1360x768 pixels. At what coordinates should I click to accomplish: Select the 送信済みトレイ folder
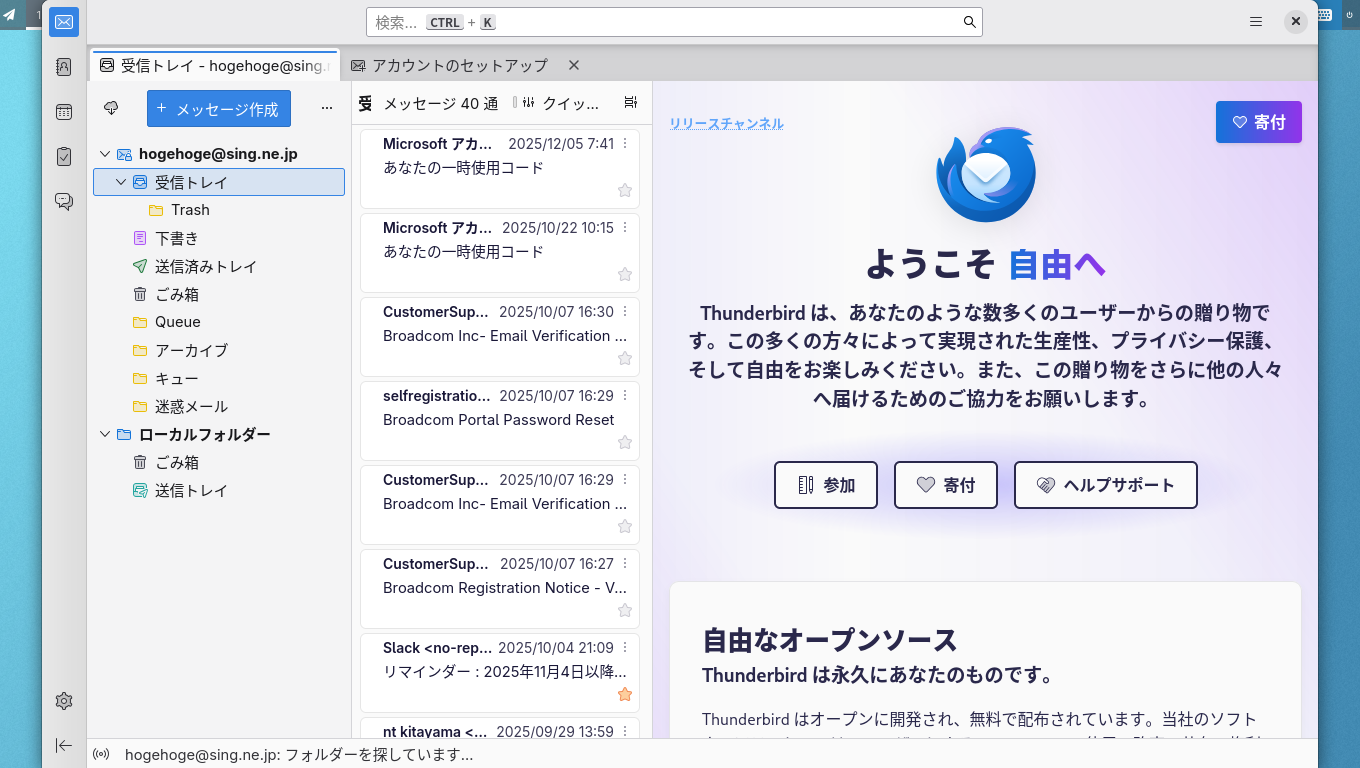[x=219, y=266]
